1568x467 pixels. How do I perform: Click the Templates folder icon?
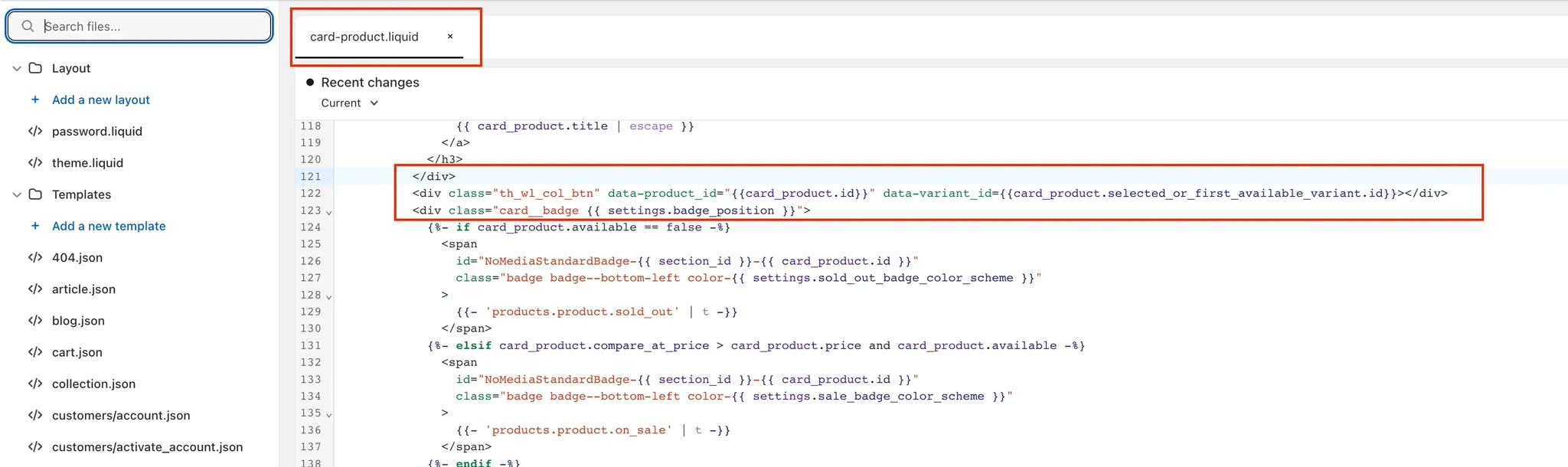(x=35, y=194)
